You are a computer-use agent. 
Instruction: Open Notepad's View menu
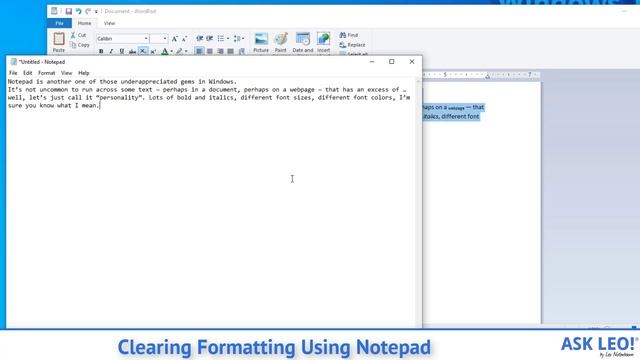[67, 73]
